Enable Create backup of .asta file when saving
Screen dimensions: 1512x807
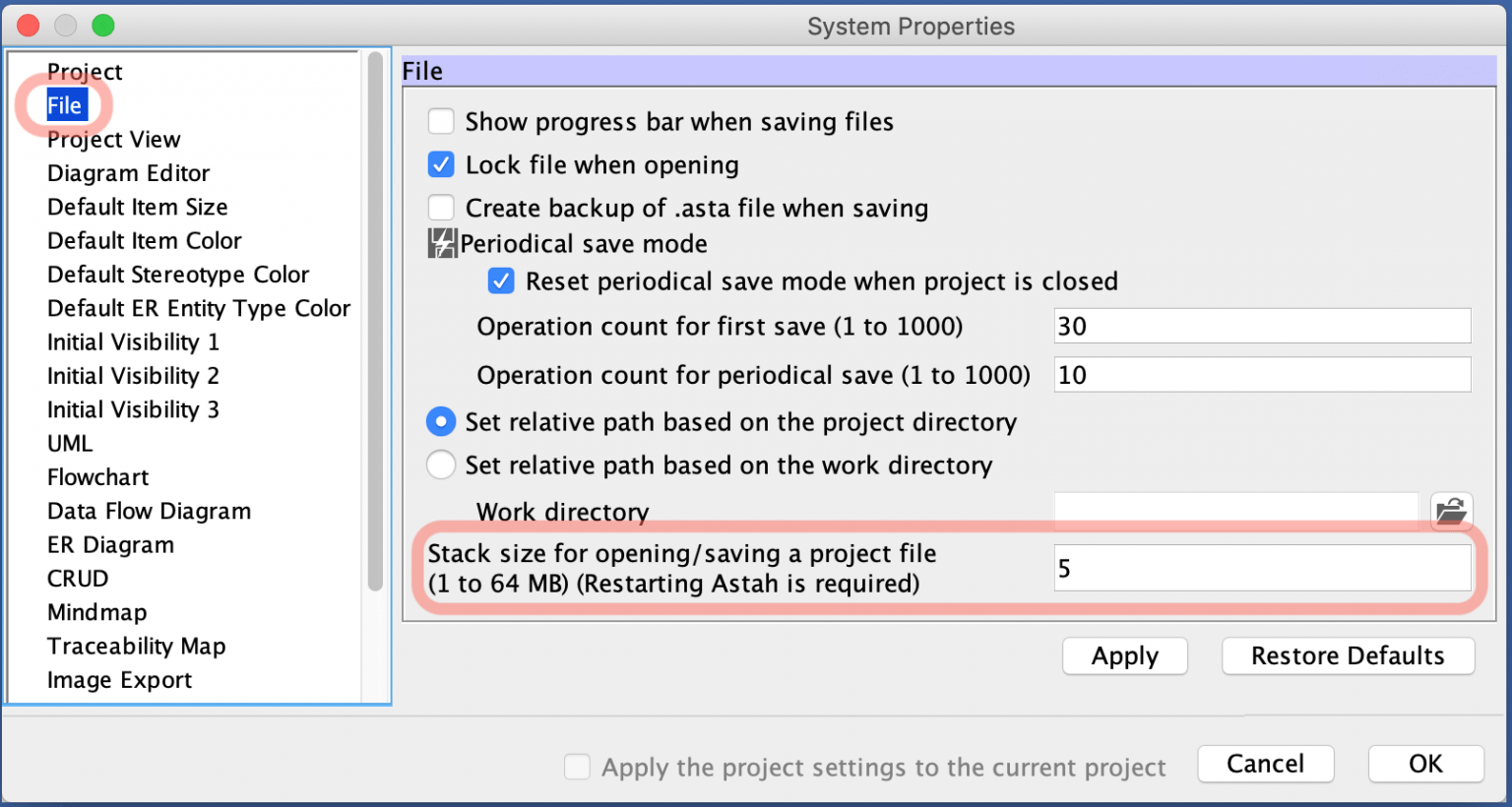click(440, 208)
